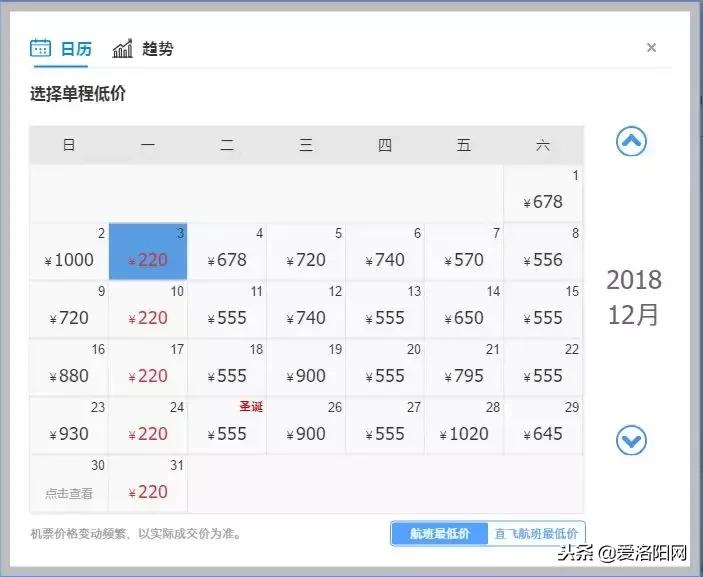Choose December 26 at ¥900

pyautogui.click(x=306, y=425)
